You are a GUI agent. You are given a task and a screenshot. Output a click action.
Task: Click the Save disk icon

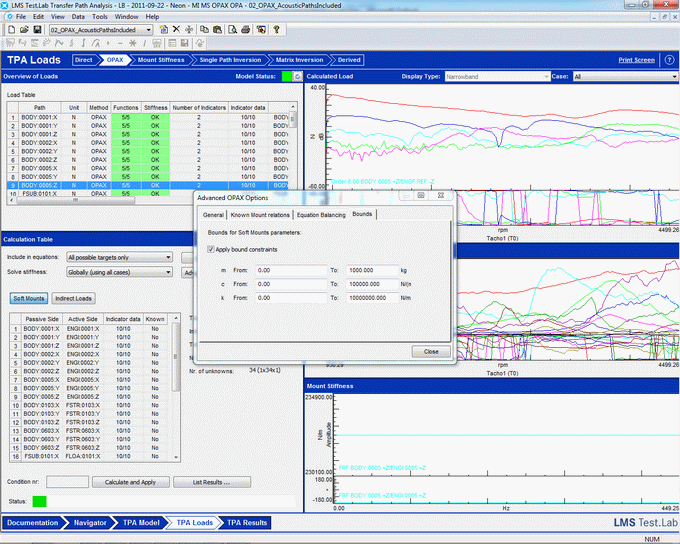click(37, 30)
